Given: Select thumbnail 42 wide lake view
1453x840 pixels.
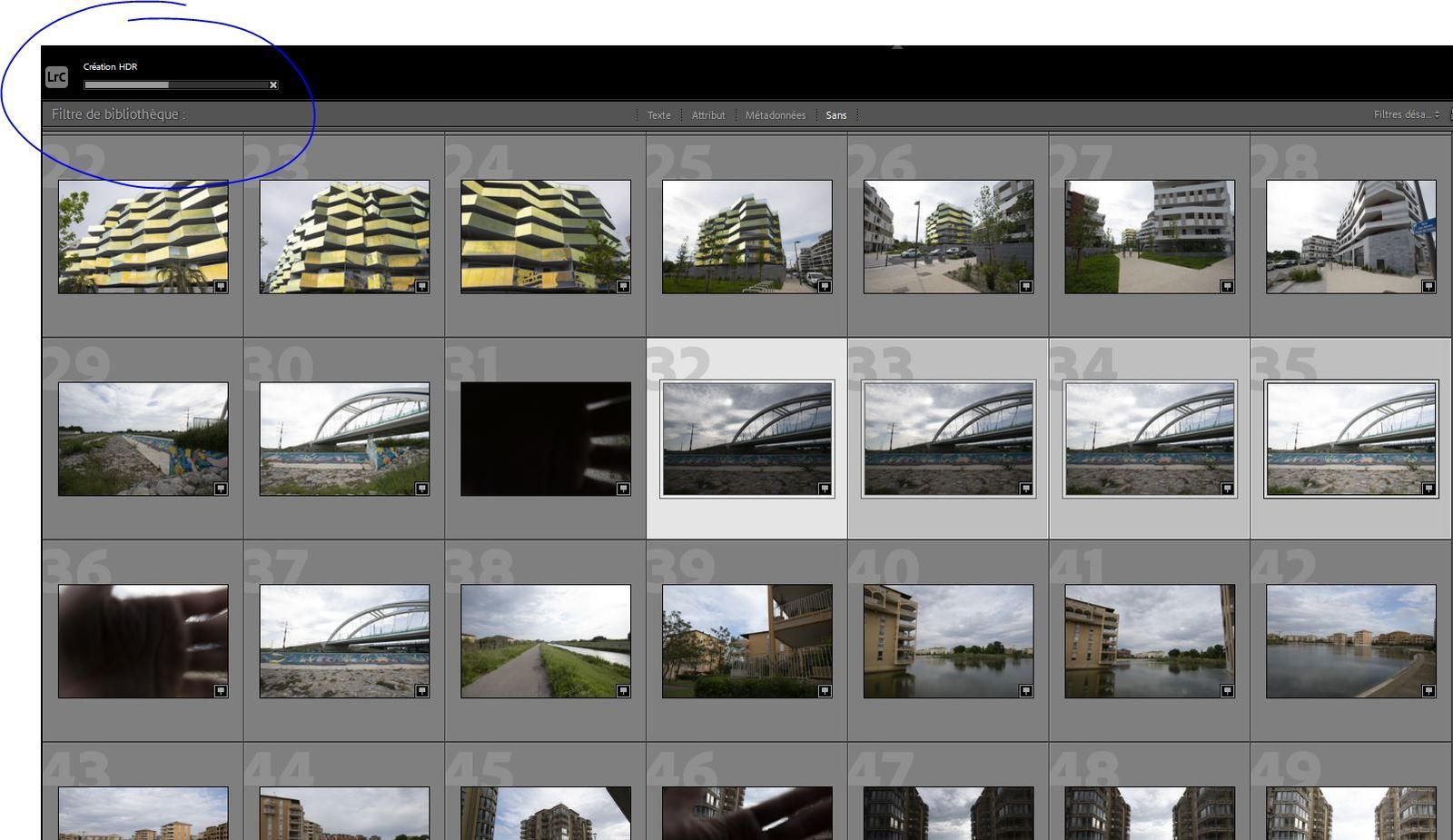Looking at the screenshot, I should 1351,642.
